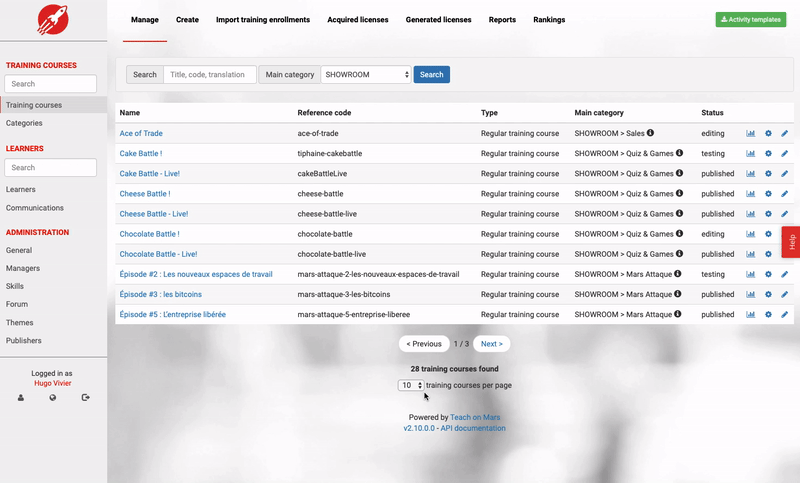This screenshot has height=483, width=800.
Task: Switch to the Manage tab
Action: (x=145, y=20)
